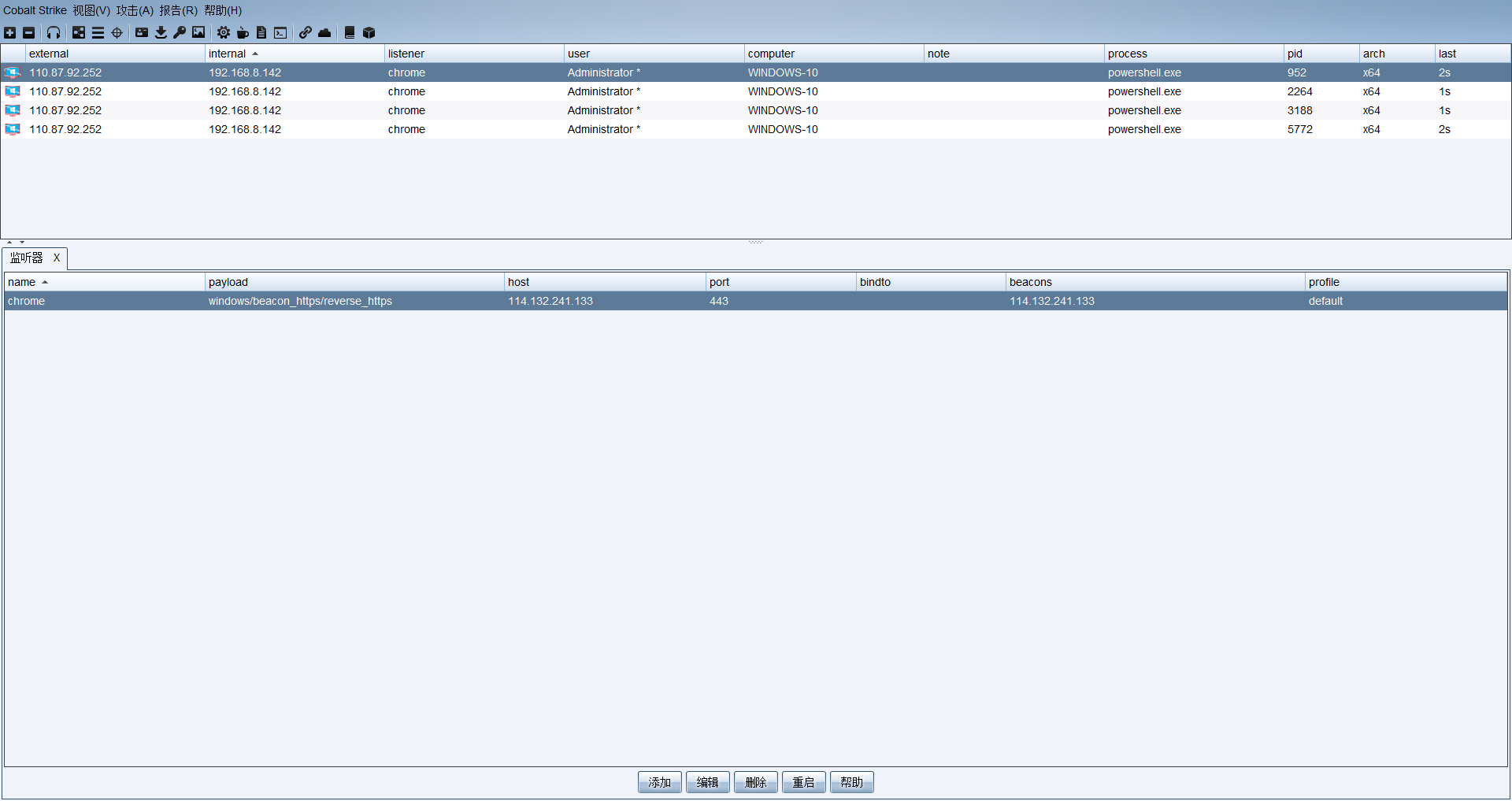This screenshot has height=801, width=1512.
Task: Open the About cube icon
Action: point(369,32)
